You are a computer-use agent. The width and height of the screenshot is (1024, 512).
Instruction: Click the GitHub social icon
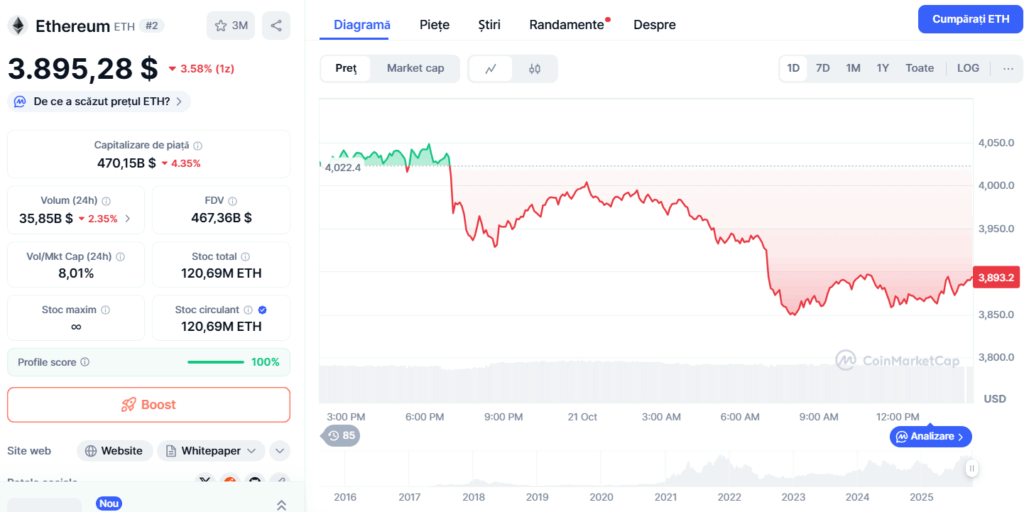click(x=255, y=481)
